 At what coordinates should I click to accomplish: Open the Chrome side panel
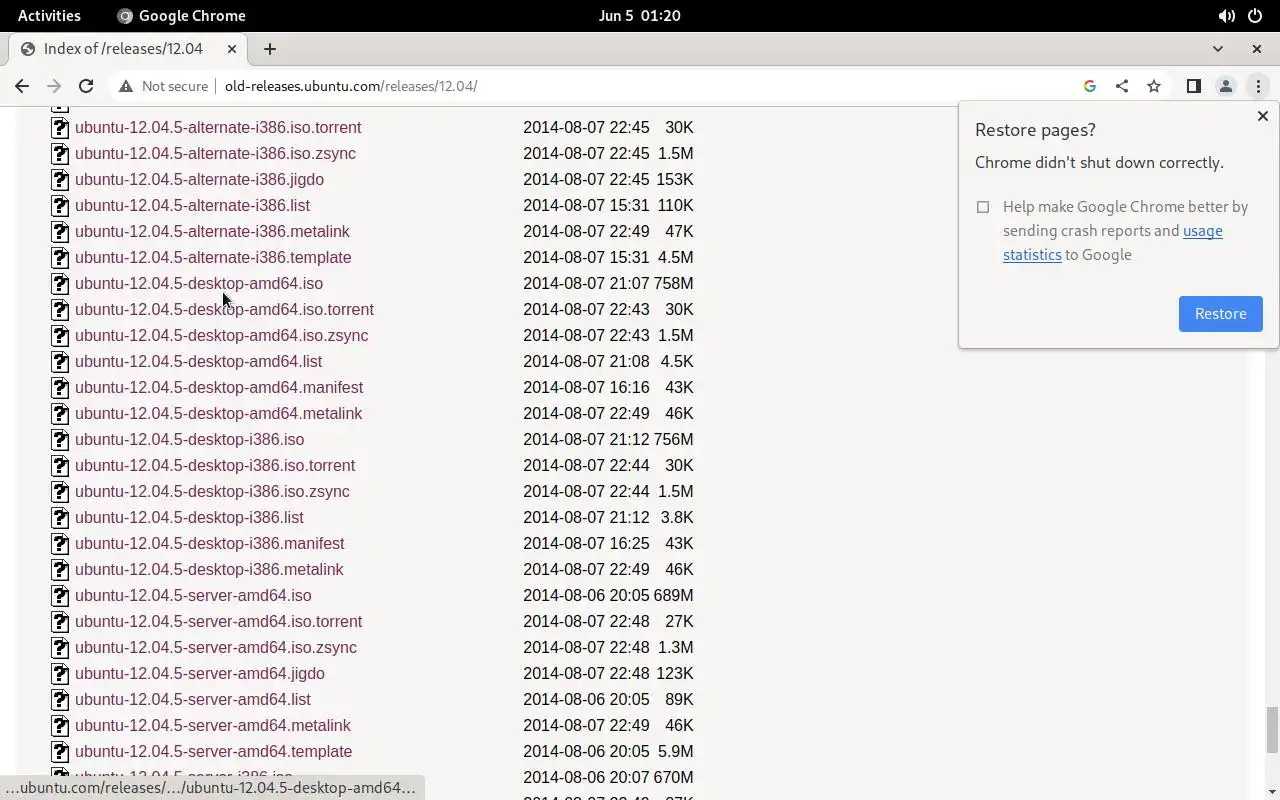pyautogui.click(x=1193, y=86)
